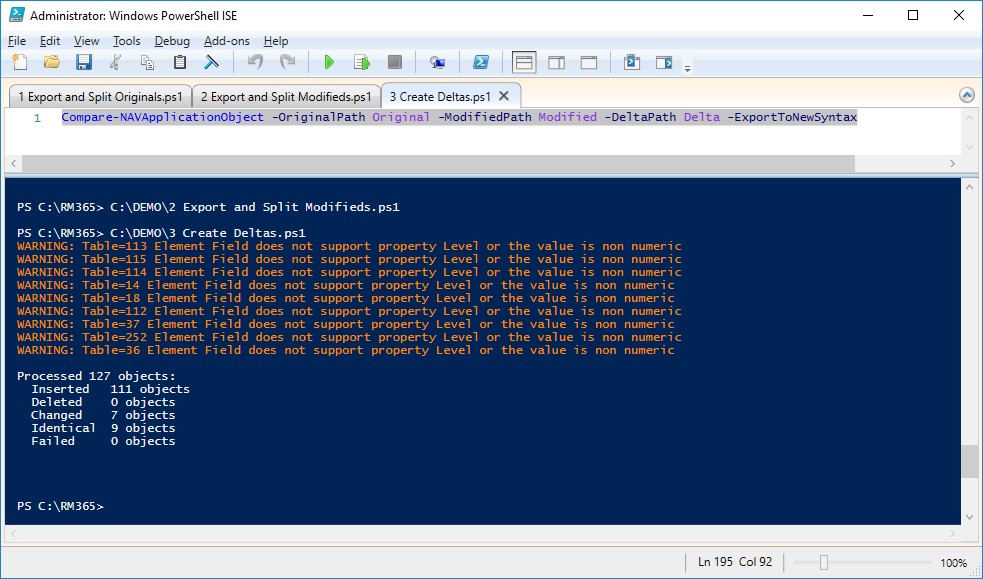Image resolution: width=983 pixels, height=579 pixels.
Task: Click 'Processed 127 objects:' console line
Action: tap(97, 376)
